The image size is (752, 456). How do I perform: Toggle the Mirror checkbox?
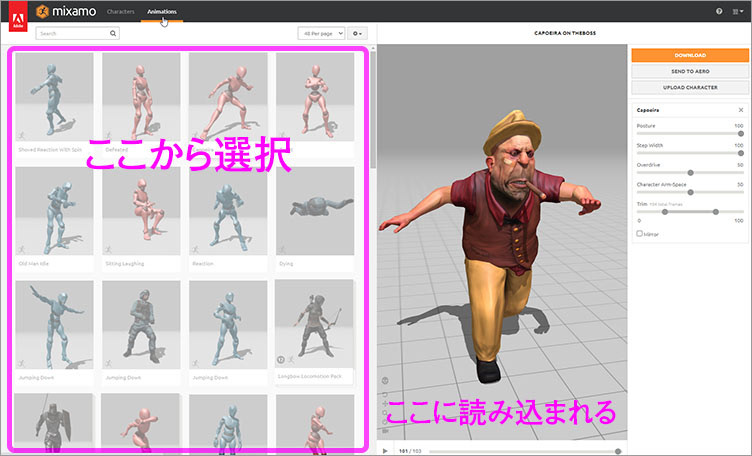(x=639, y=234)
